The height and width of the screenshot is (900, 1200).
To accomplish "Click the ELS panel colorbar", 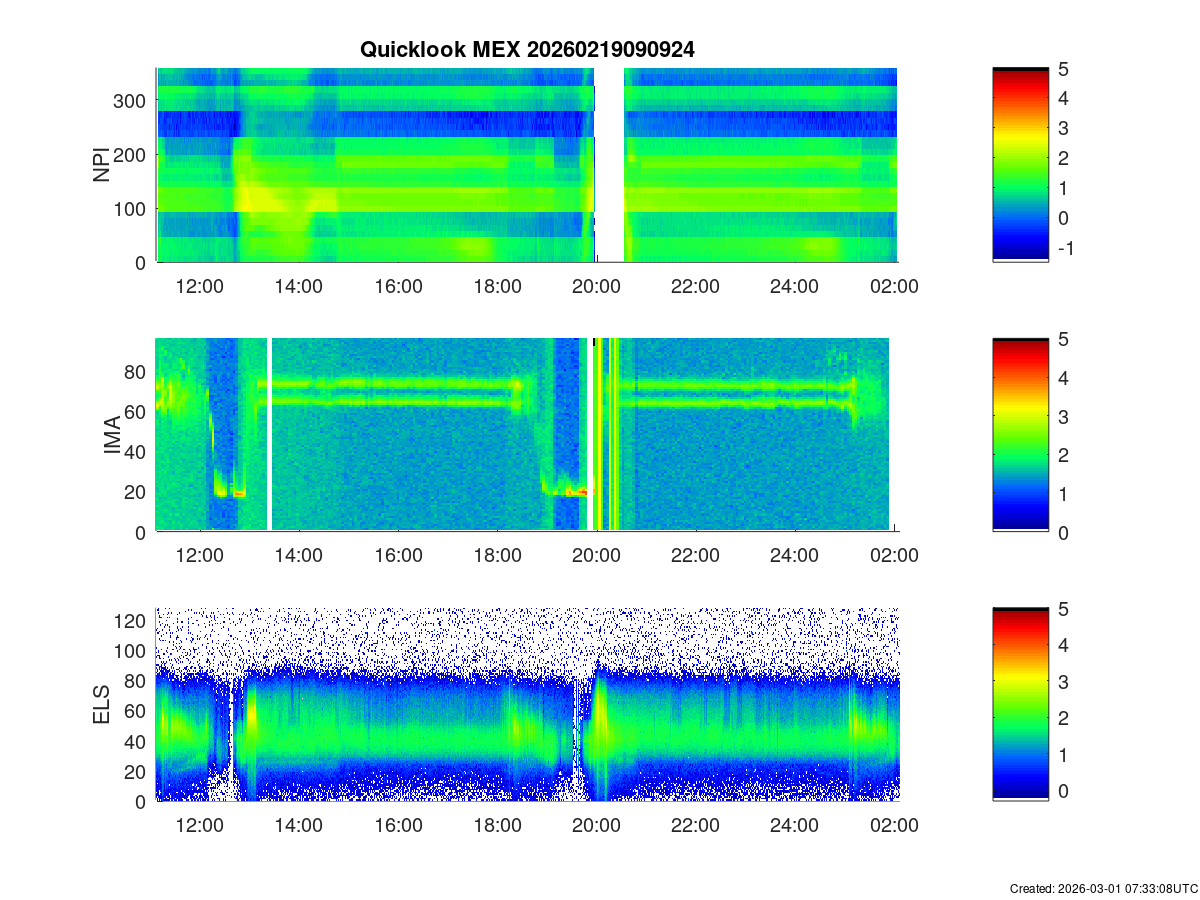I will point(1020,704).
